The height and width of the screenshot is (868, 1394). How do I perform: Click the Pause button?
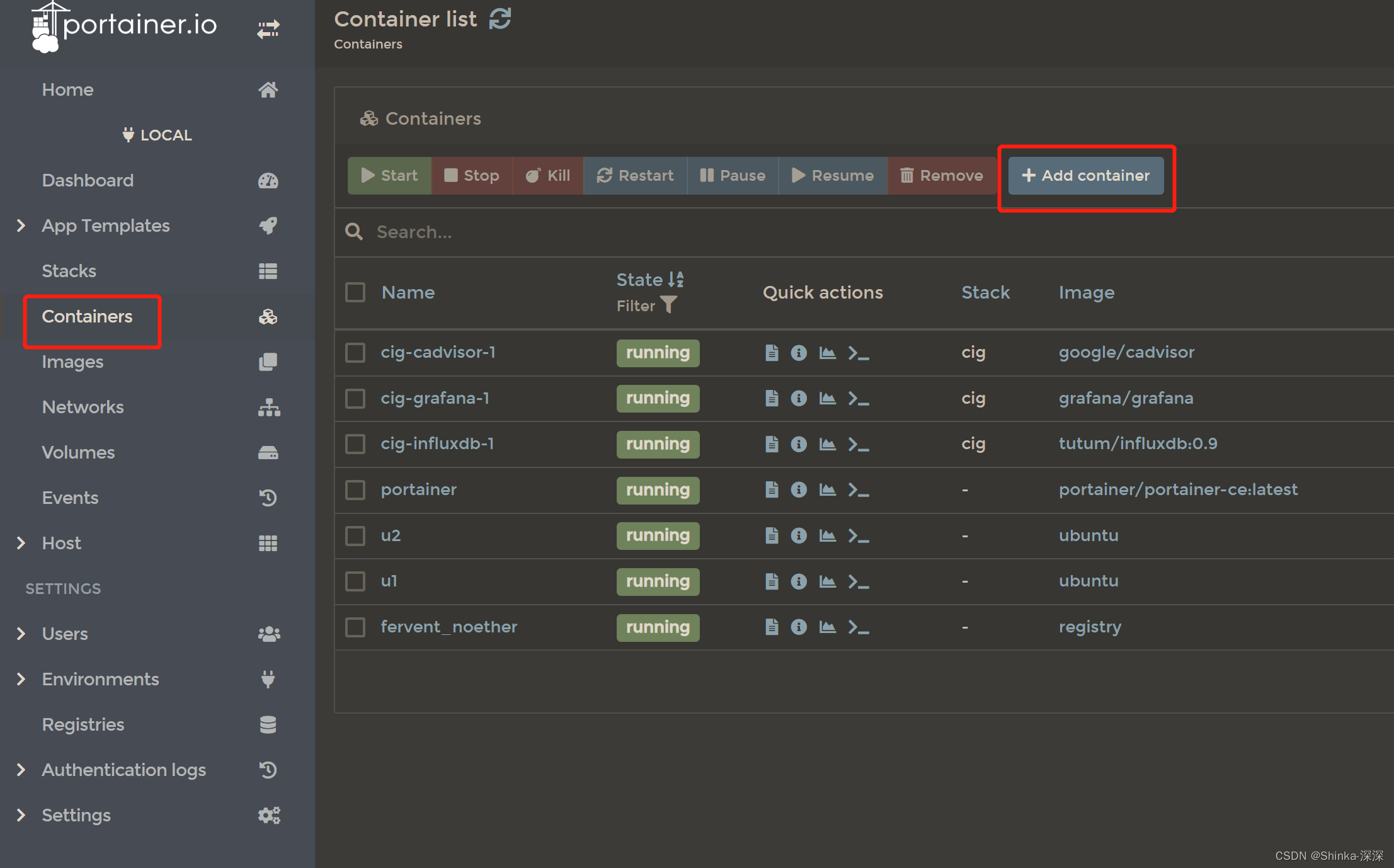(x=733, y=176)
